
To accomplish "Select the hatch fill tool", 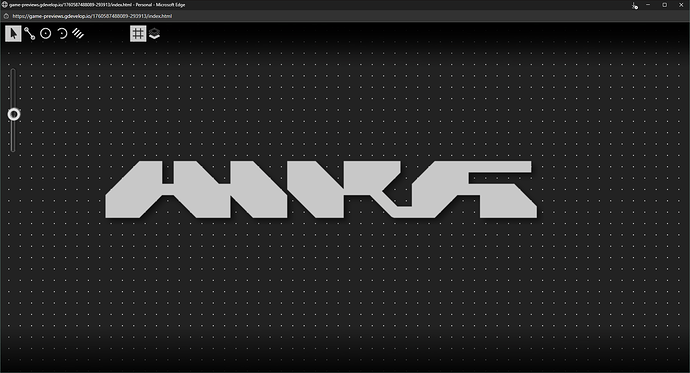I will tap(78, 33).
